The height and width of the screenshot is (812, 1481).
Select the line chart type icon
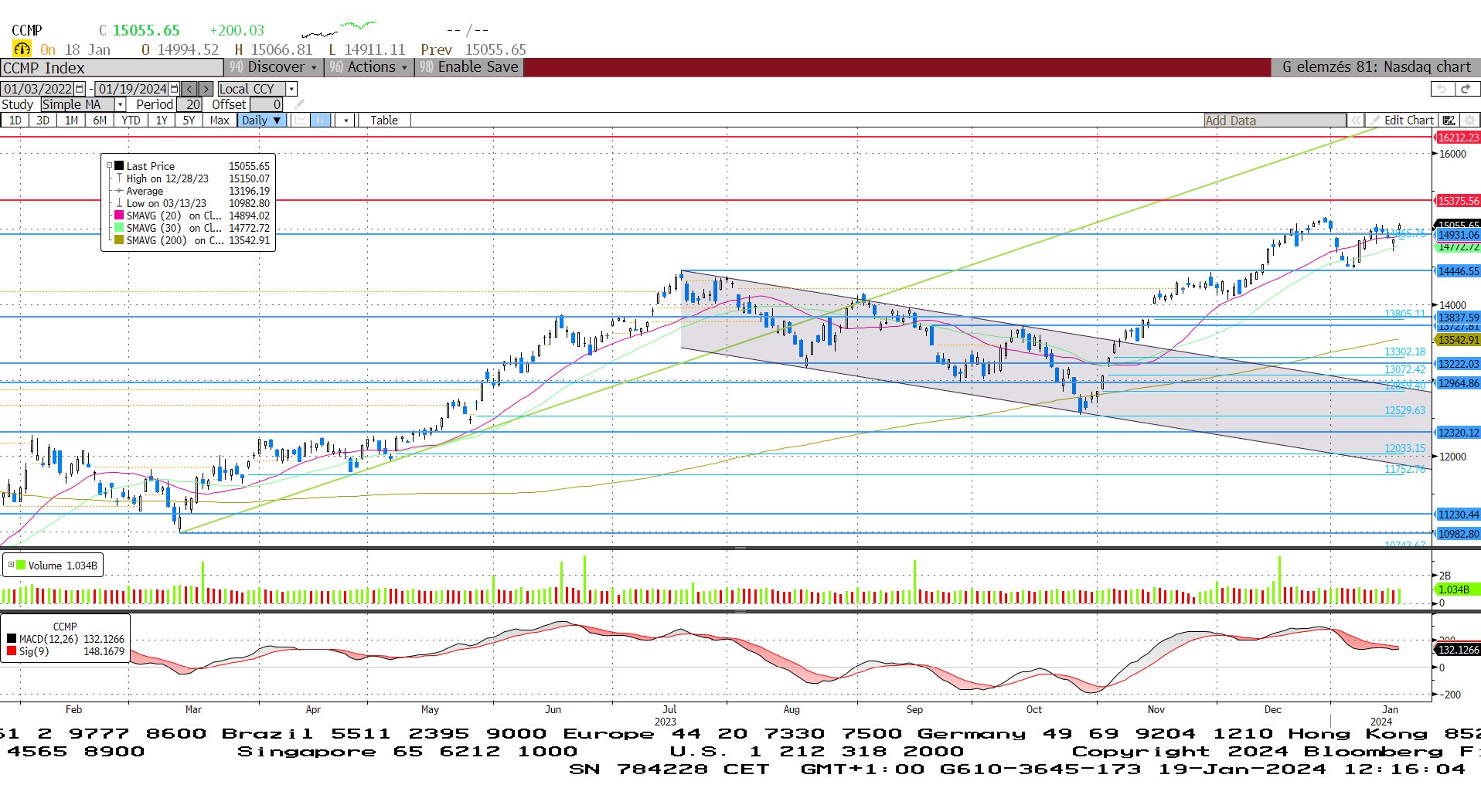click(301, 121)
